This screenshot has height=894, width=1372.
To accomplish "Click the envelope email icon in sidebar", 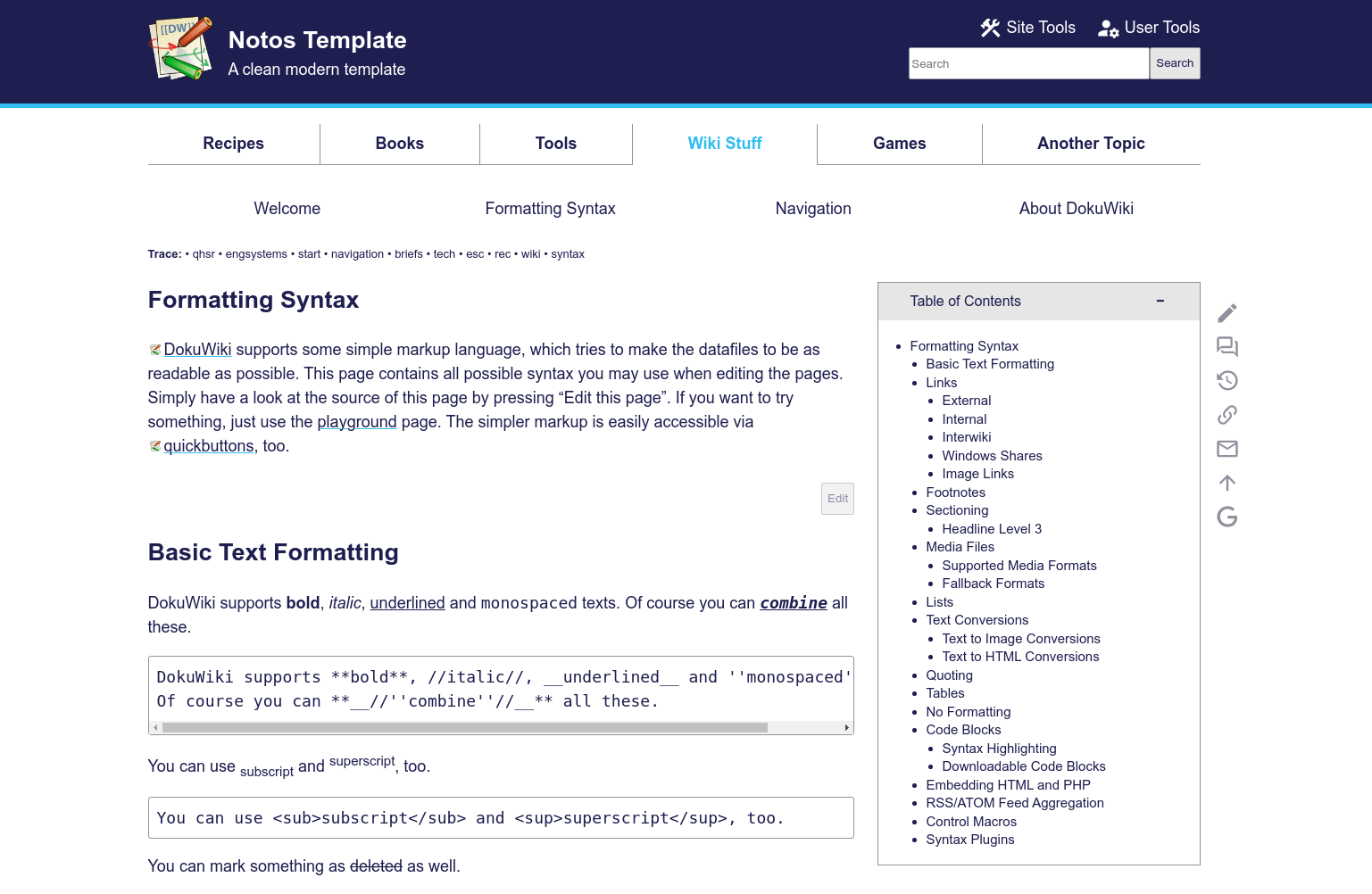I will click(1227, 449).
